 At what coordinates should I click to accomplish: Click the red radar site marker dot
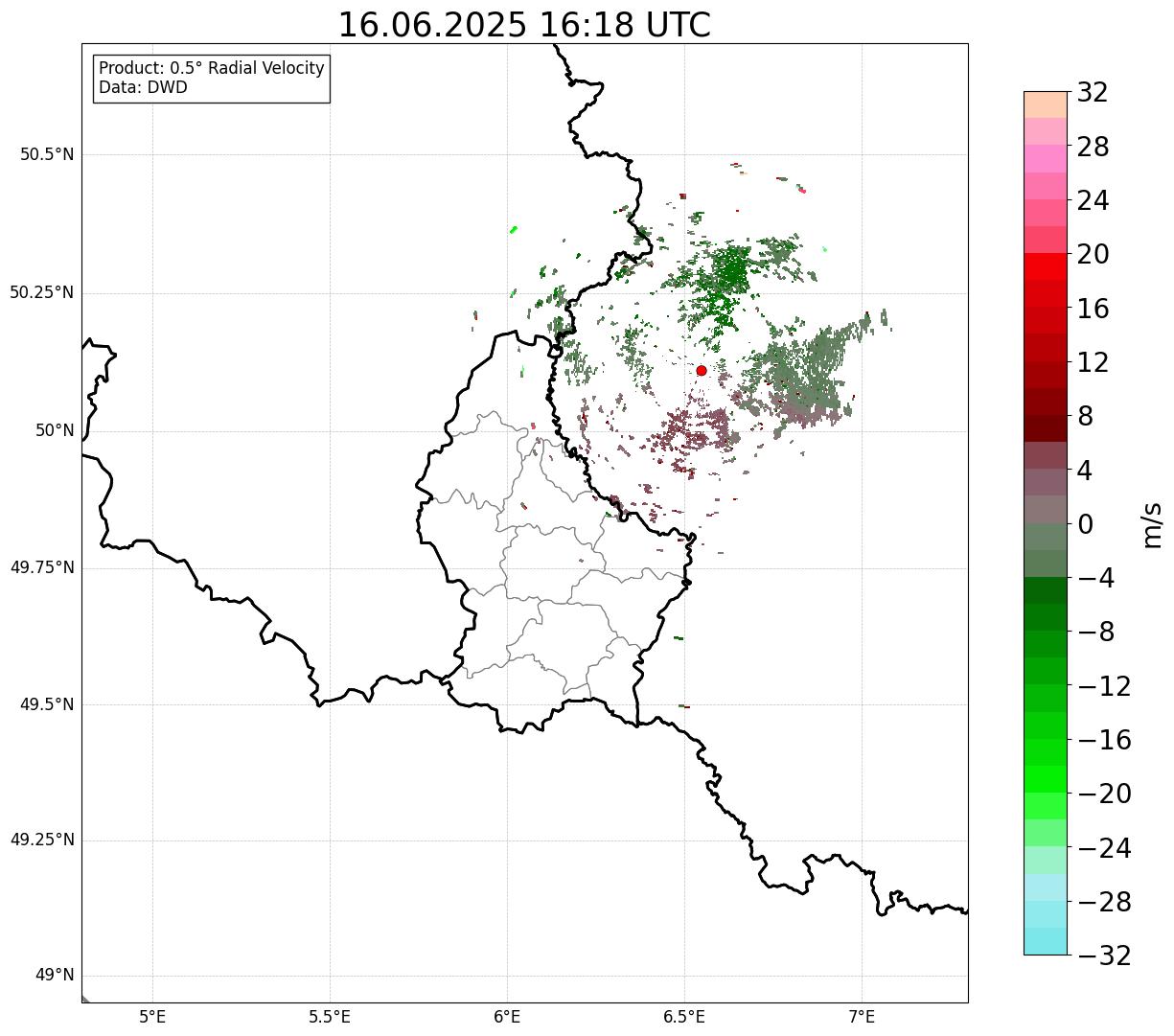[x=702, y=371]
